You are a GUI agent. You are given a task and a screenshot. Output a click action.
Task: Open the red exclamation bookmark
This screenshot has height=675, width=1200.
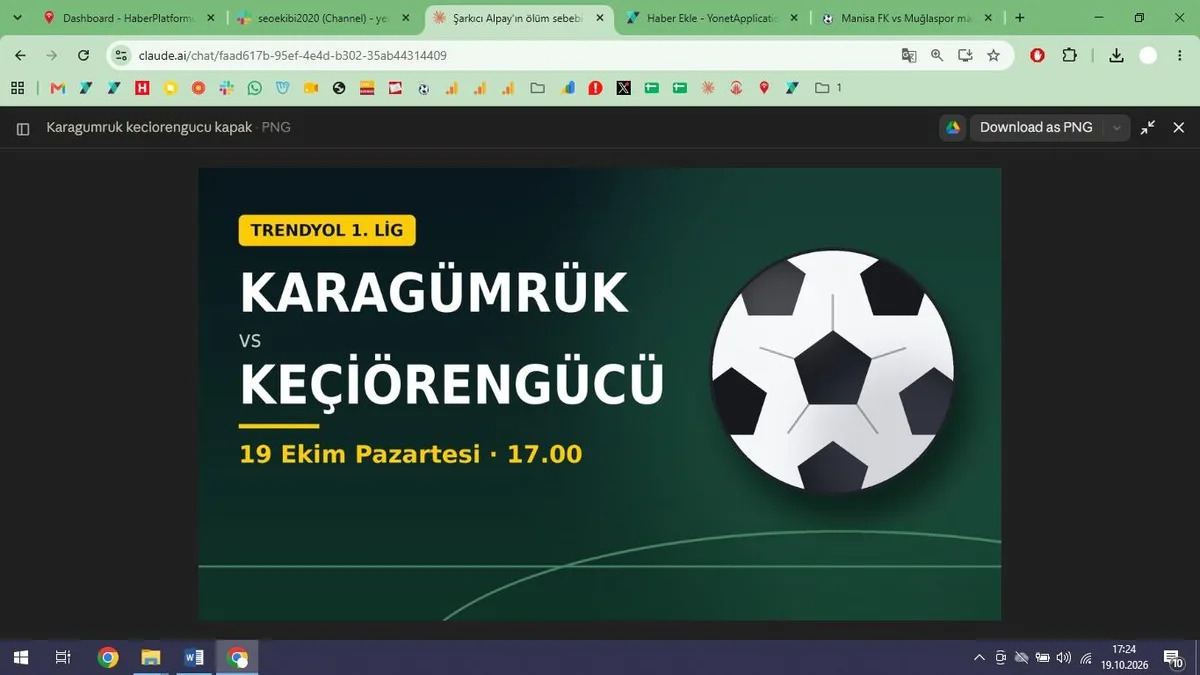tap(596, 88)
